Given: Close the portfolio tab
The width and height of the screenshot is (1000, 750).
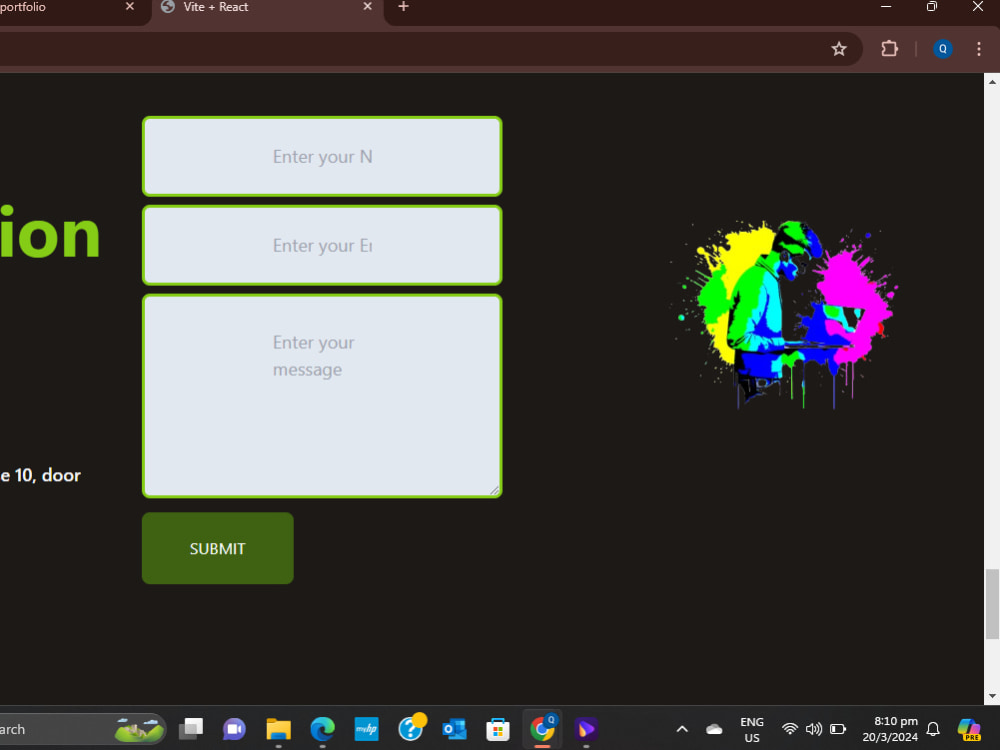Looking at the screenshot, I should point(130,6).
